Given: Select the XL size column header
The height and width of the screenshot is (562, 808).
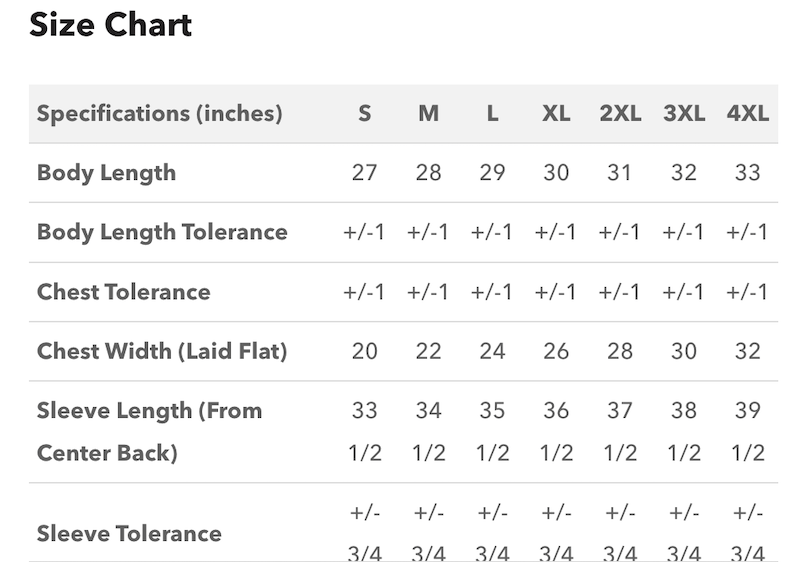Looking at the screenshot, I should pos(556,113).
